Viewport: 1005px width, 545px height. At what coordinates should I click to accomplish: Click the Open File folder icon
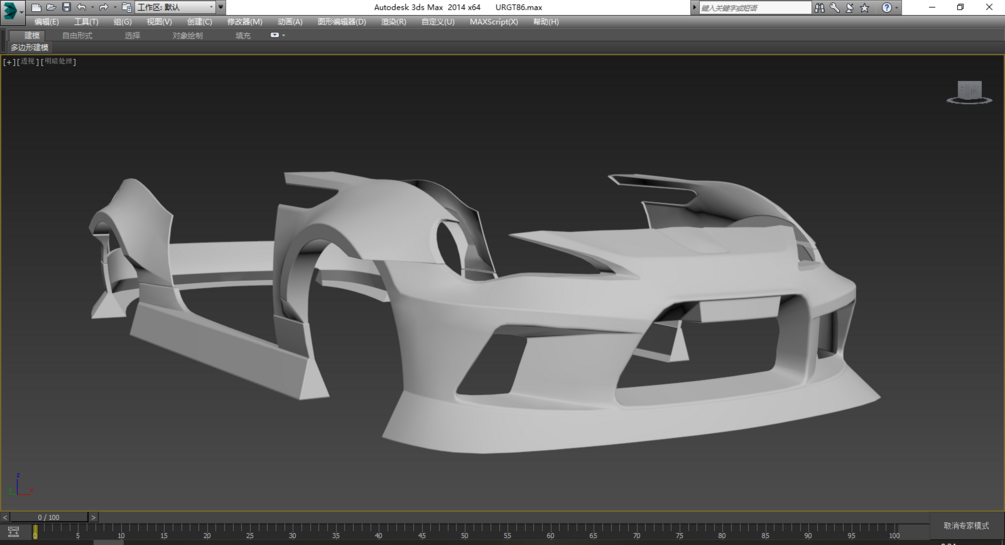tap(51, 7)
